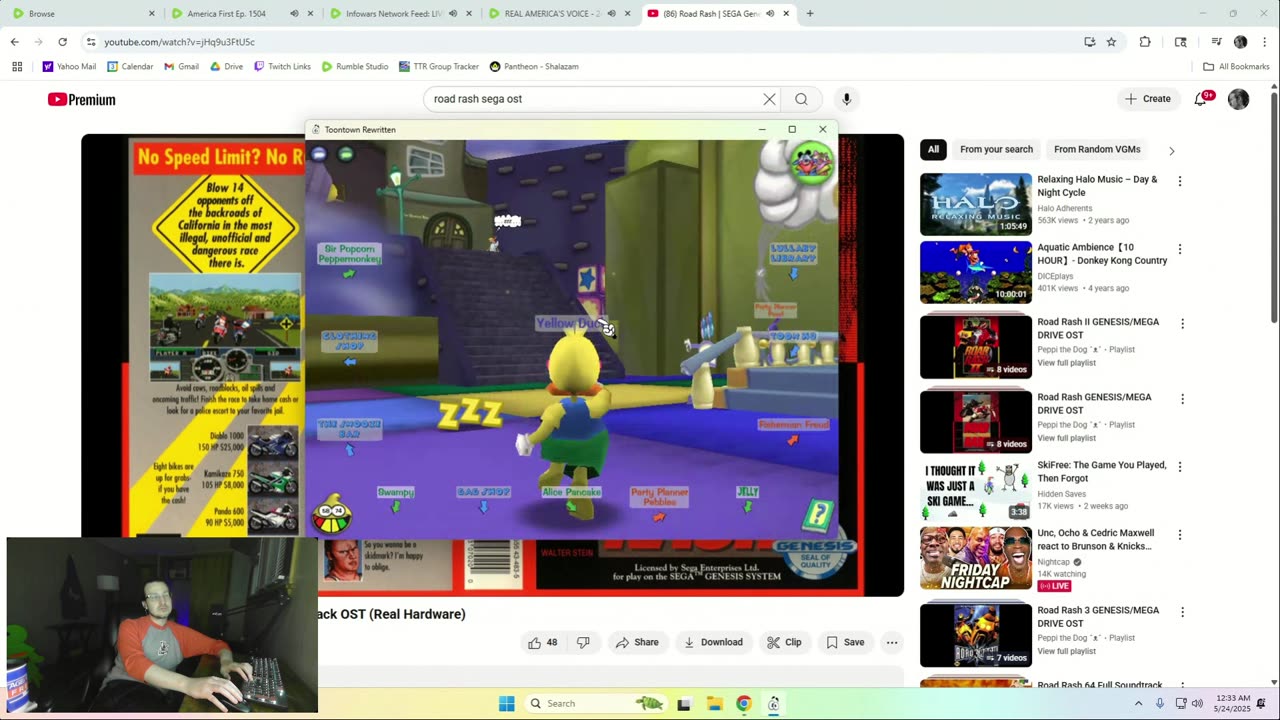Like the video with thumbs up
Image resolution: width=1280 pixels, height=720 pixels.
[x=543, y=642]
